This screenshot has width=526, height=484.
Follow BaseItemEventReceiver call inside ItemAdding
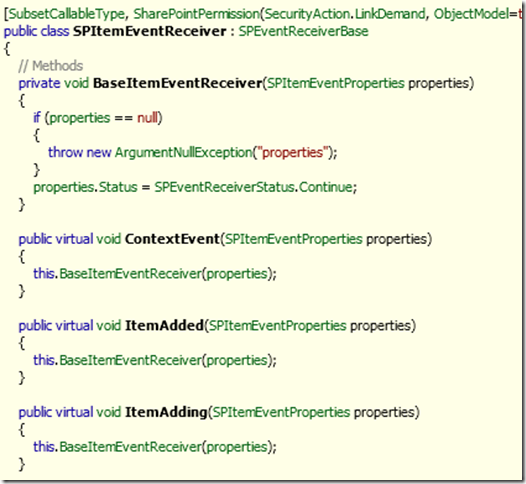pyautogui.click(x=130, y=447)
